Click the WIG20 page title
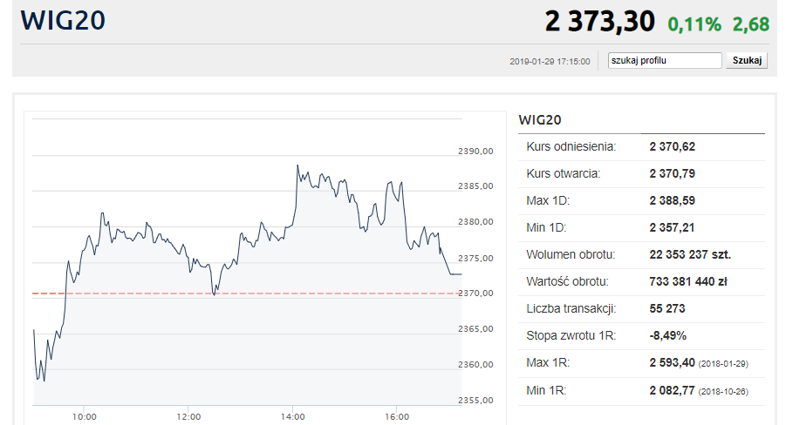The height and width of the screenshot is (425, 786). [x=63, y=21]
